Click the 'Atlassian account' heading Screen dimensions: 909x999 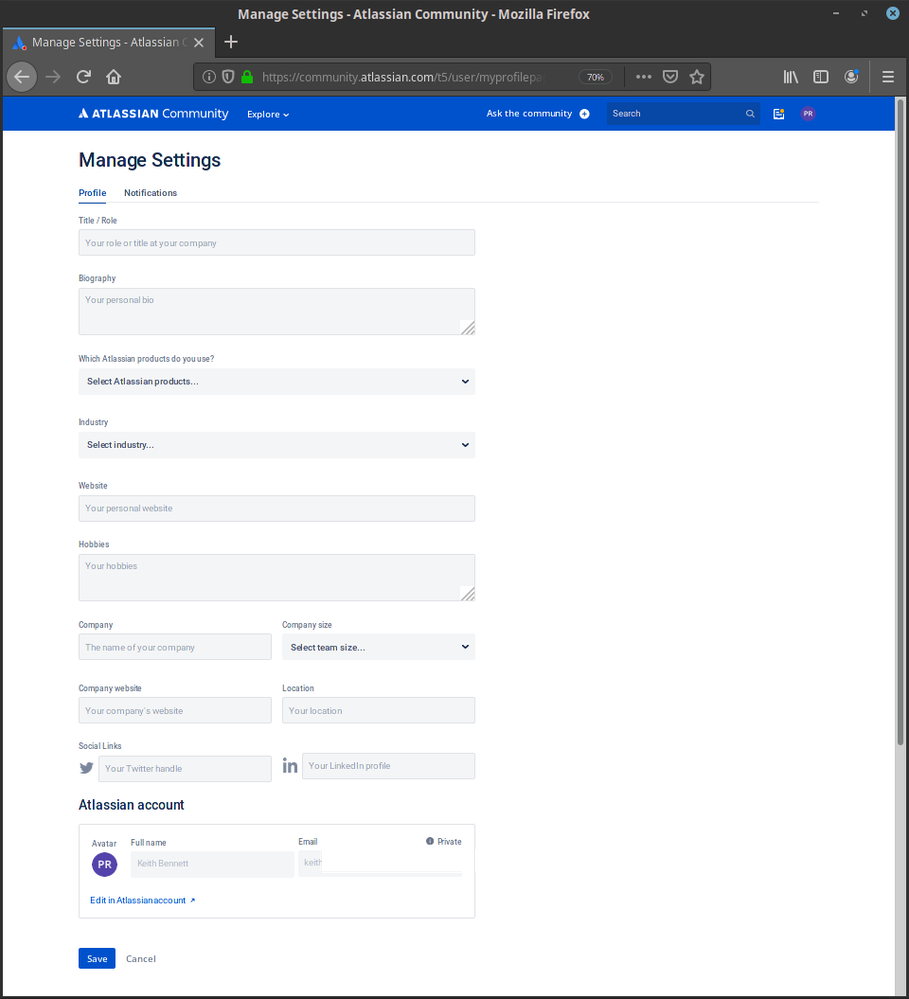click(x=131, y=805)
